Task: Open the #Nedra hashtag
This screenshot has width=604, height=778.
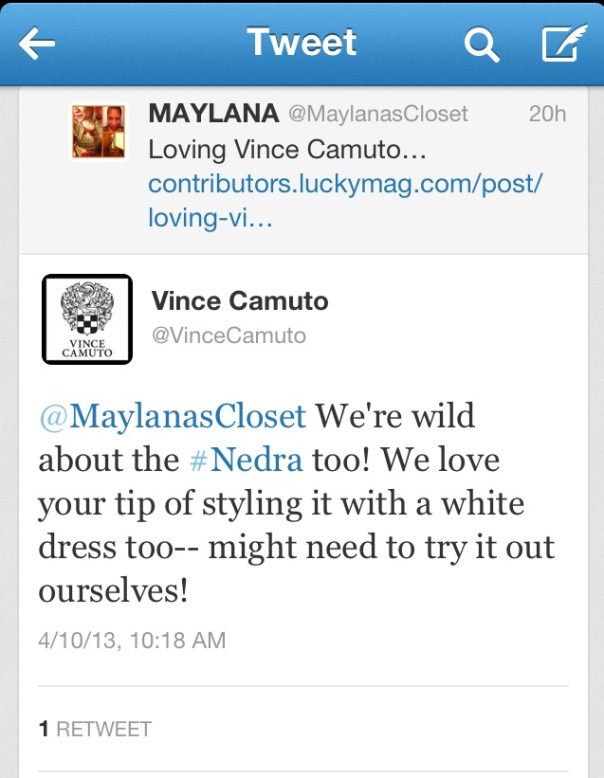Action: pos(233,461)
